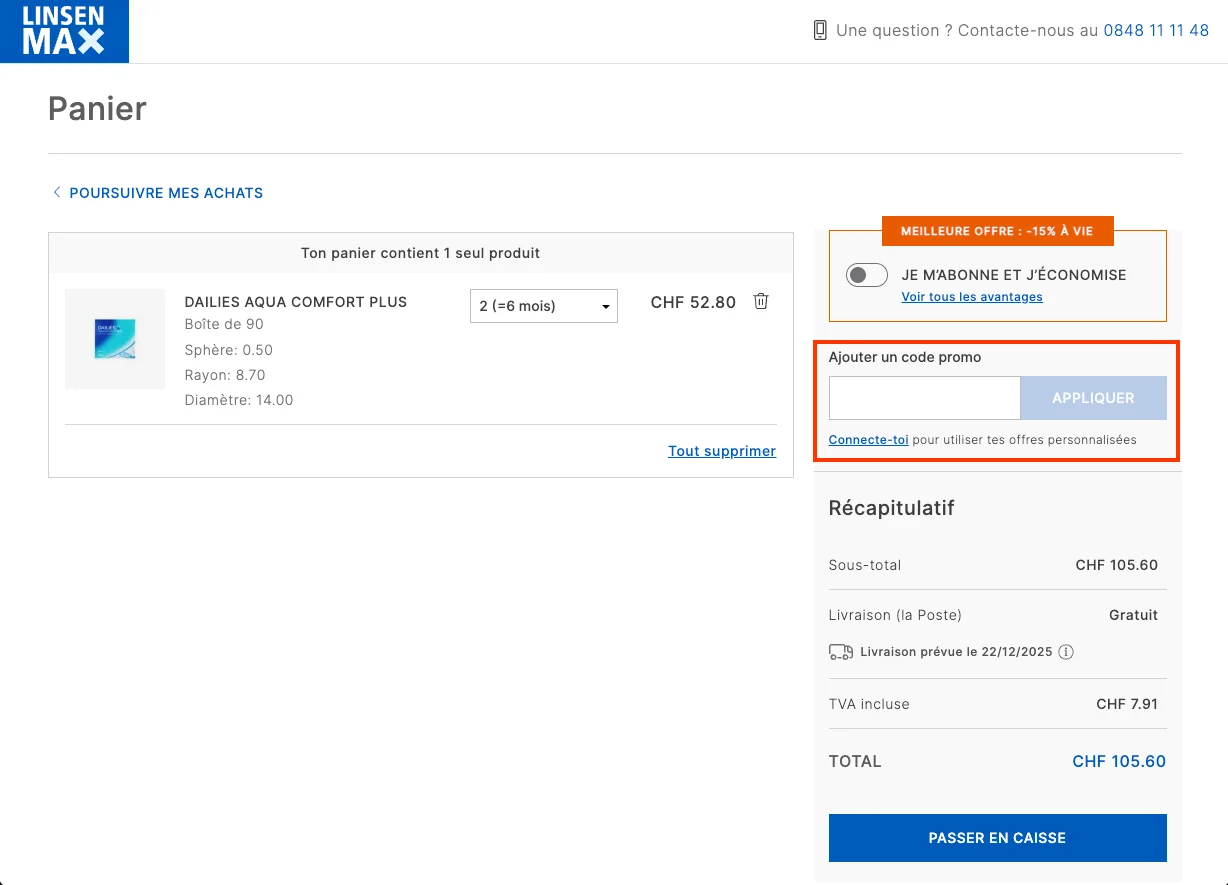Image resolution: width=1228 pixels, height=885 pixels.
Task: Click PASSER EN CAISSE to checkout
Action: (997, 837)
